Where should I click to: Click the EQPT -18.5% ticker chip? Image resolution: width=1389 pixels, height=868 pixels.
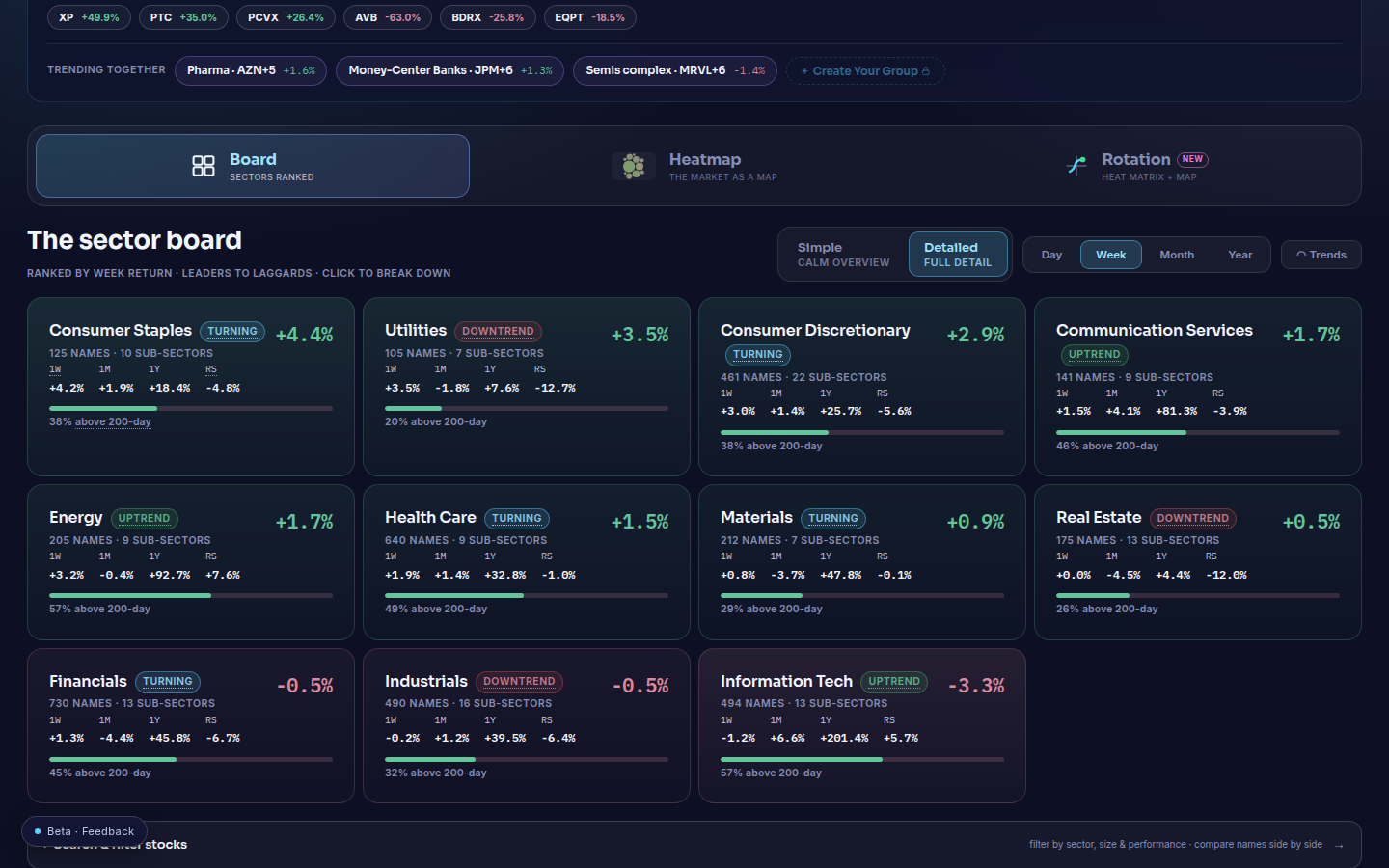[589, 17]
